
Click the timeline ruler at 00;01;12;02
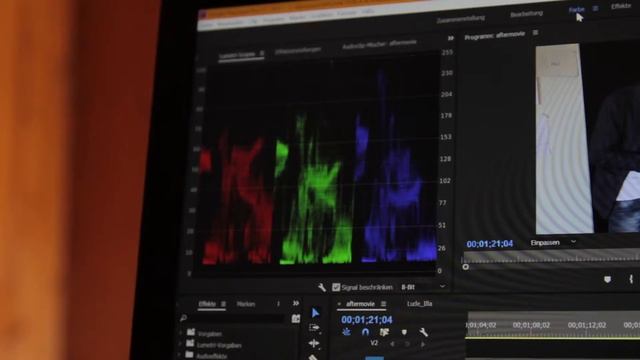click(587, 325)
